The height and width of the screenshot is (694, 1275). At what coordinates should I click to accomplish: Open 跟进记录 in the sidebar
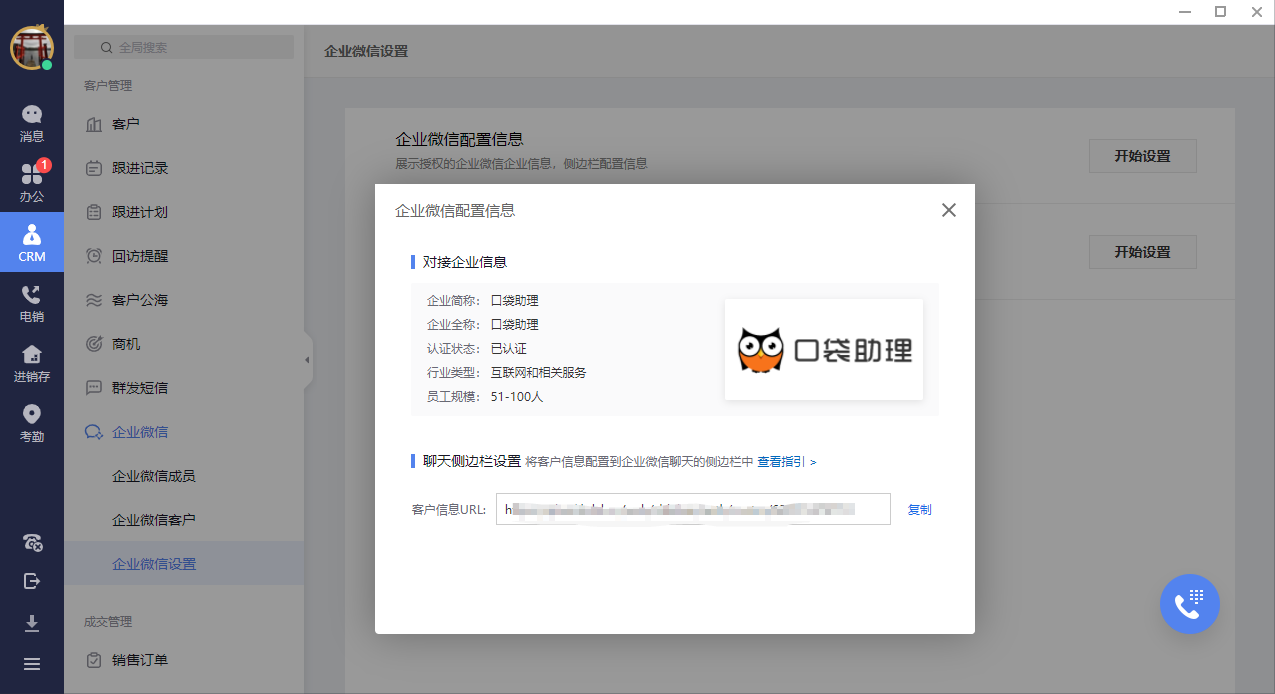tap(184, 168)
